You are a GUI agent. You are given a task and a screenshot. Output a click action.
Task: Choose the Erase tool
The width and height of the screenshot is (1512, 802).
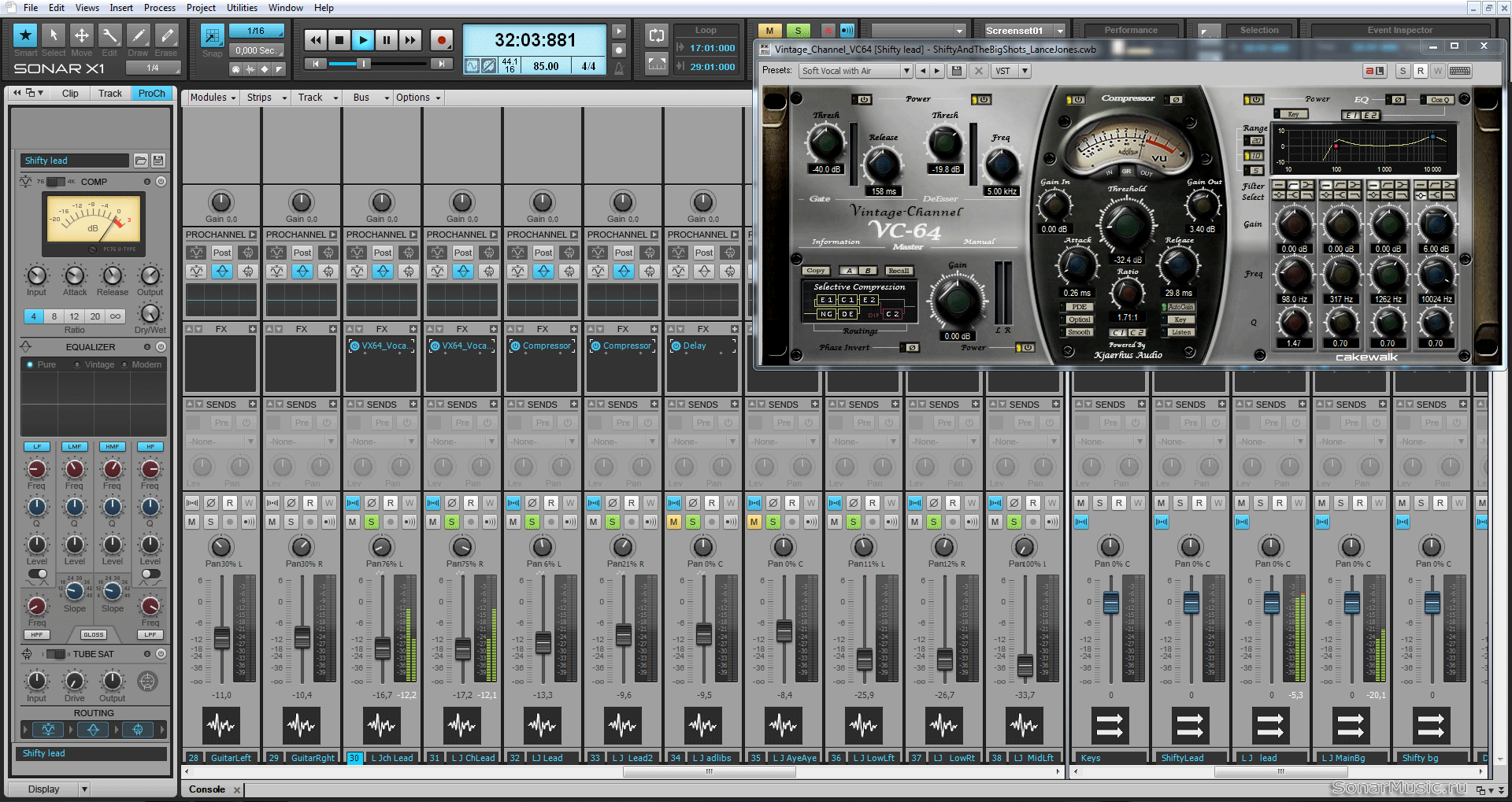point(166,35)
